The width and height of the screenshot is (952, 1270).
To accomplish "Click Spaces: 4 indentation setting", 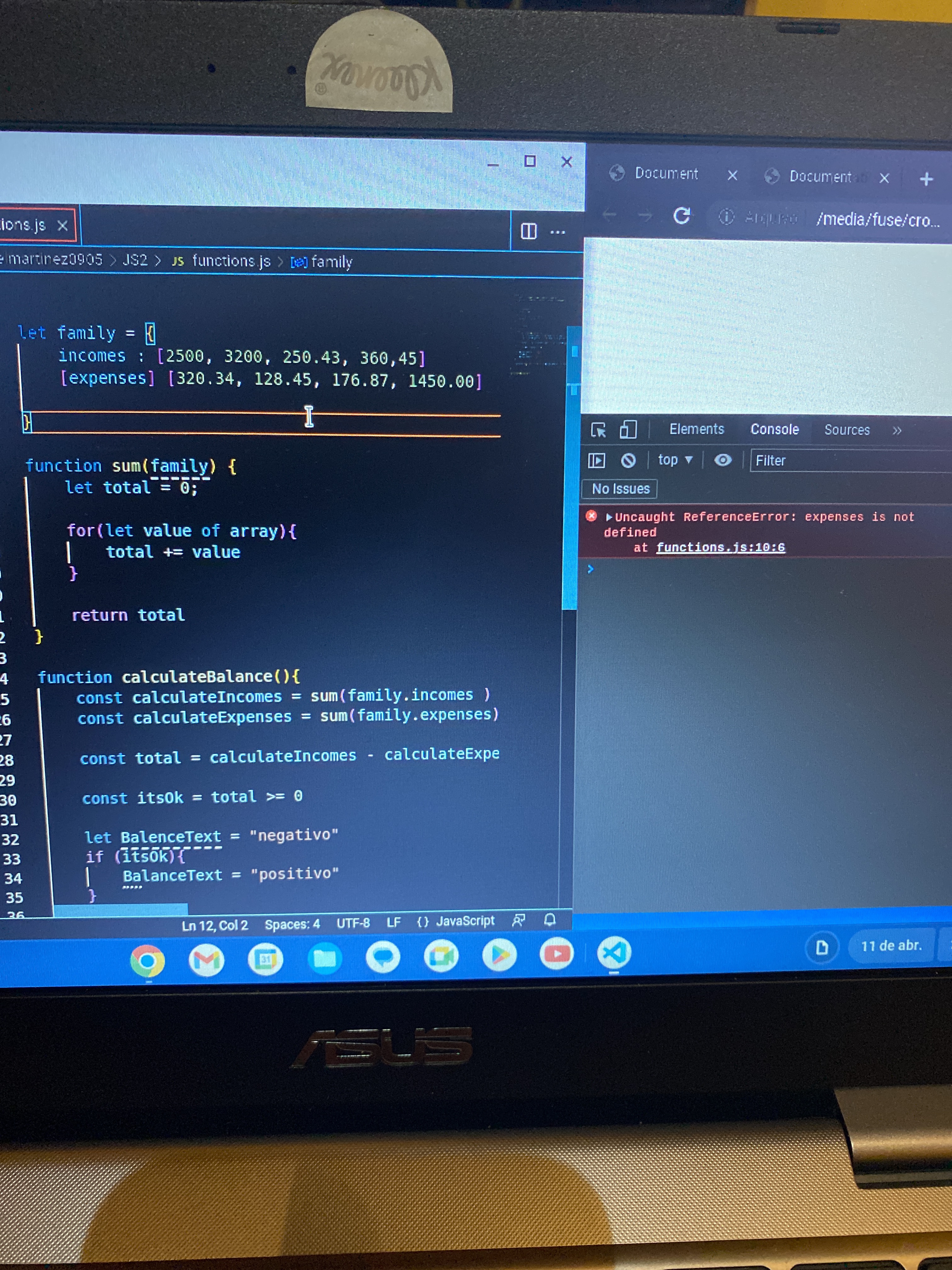I will pyautogui.click(x=292, y=924).
